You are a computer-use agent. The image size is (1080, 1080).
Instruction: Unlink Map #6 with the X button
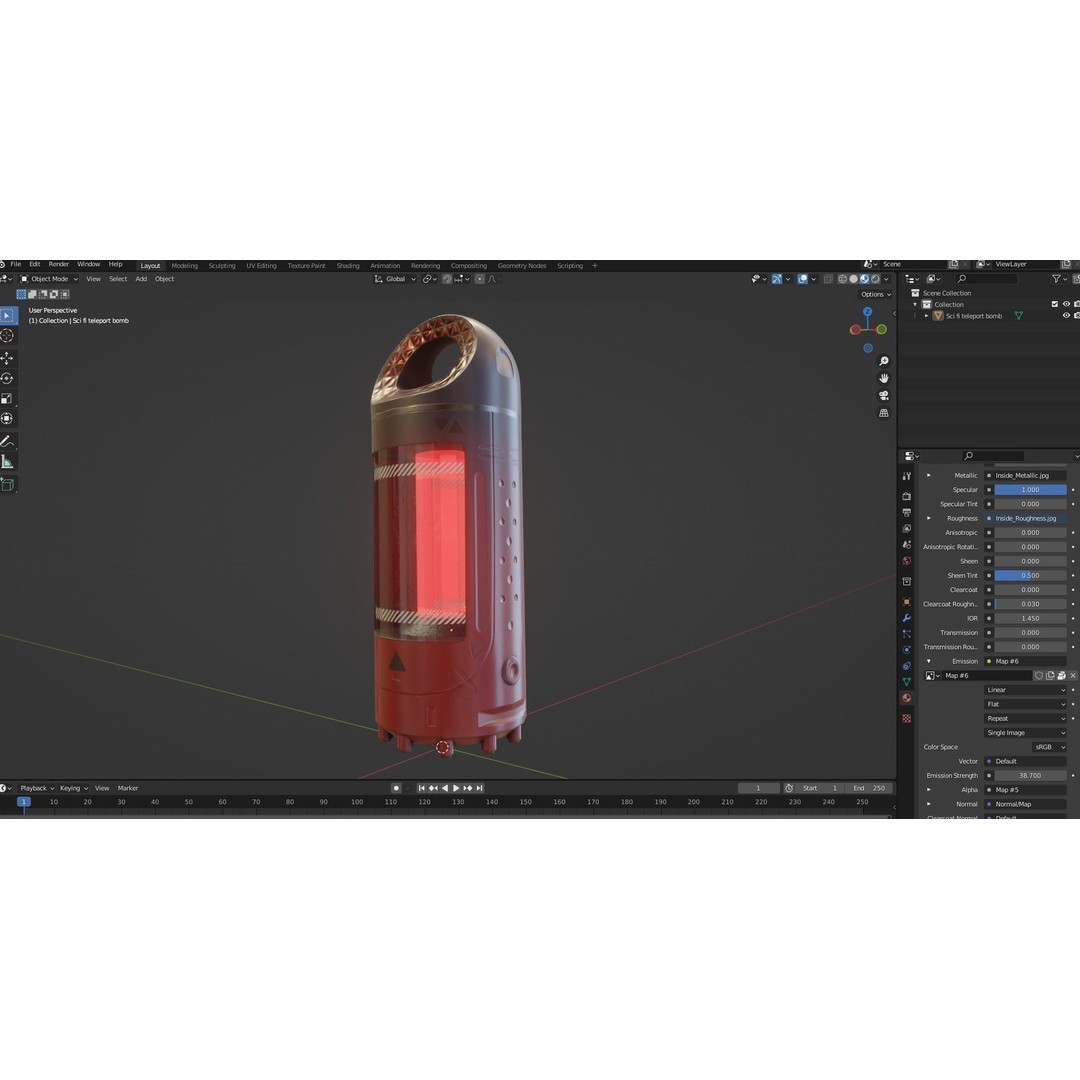[1073, 675]
